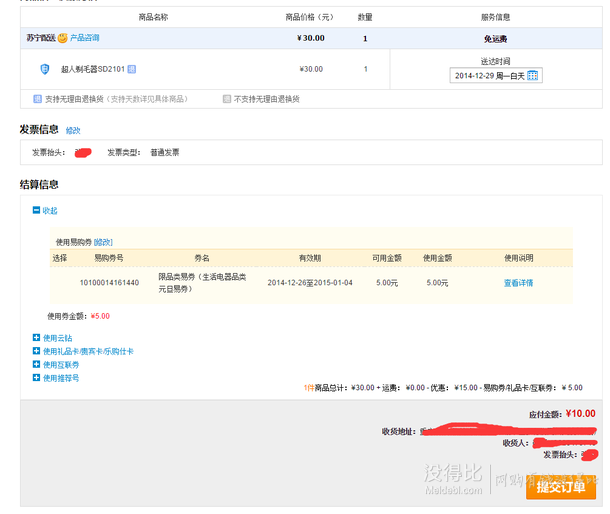The height and width of the screenshot is (514, 610).
Task: Open the product name 超人剃毛器SD2101
Action: click(92, 69)
